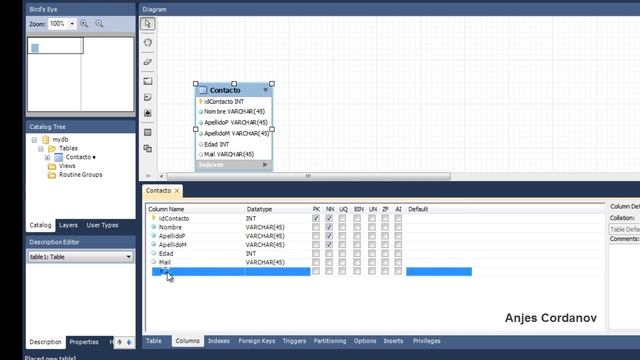Click the Datatype column header
The image size is (640, 360).
[259, 209]
